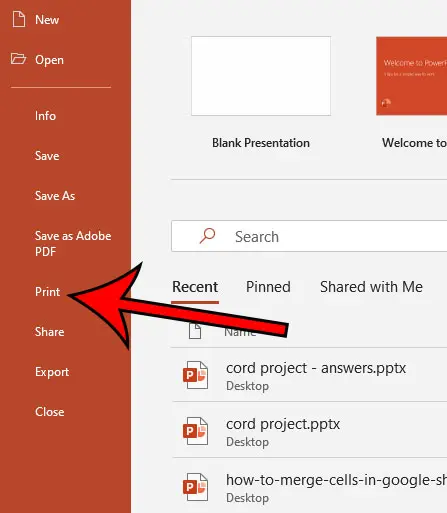
Task: Click Desktop location under cord project.pptx
Action: coord(247,442)
